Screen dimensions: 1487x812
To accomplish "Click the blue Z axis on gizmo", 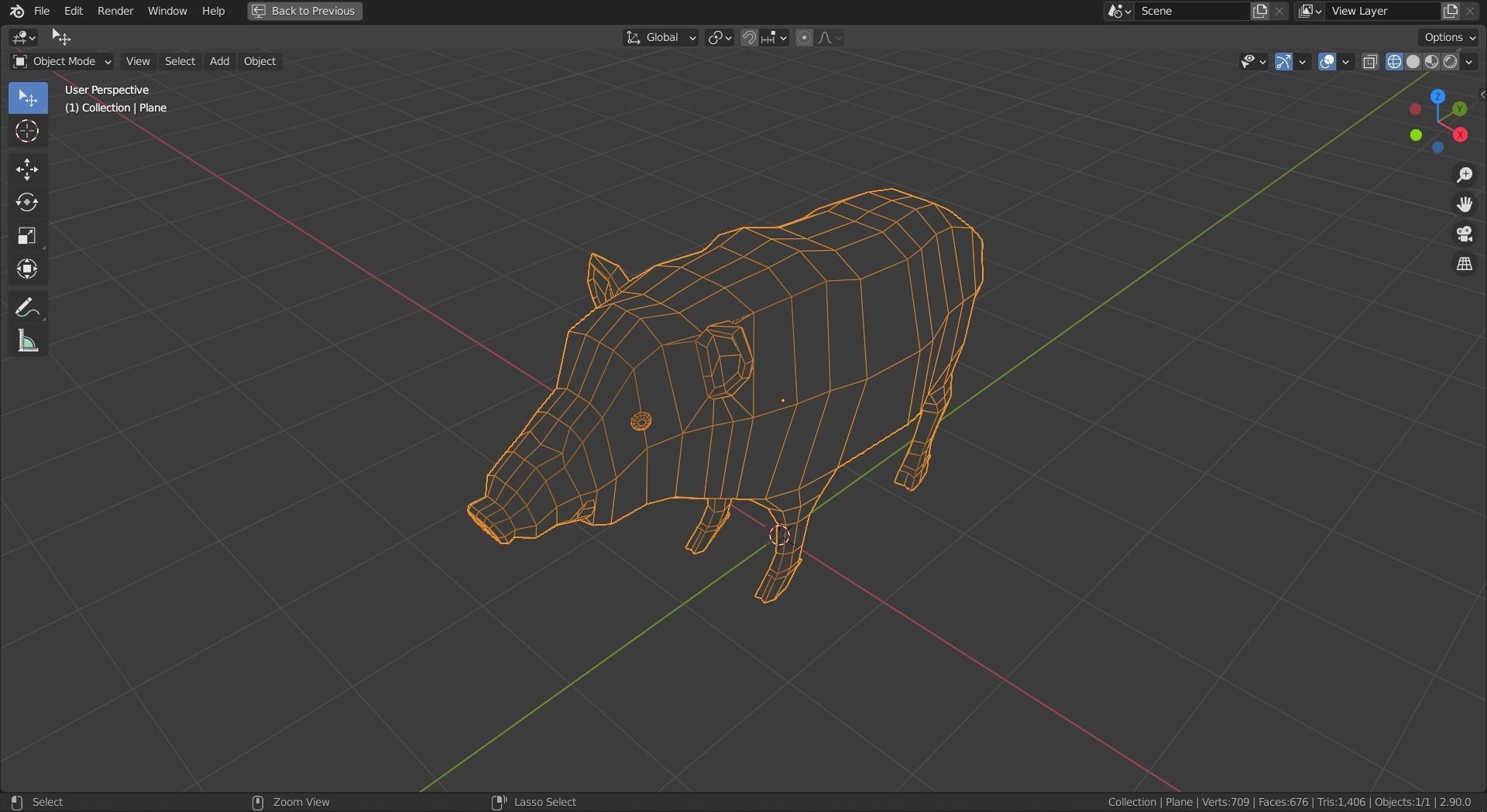I will point(1438,97).
